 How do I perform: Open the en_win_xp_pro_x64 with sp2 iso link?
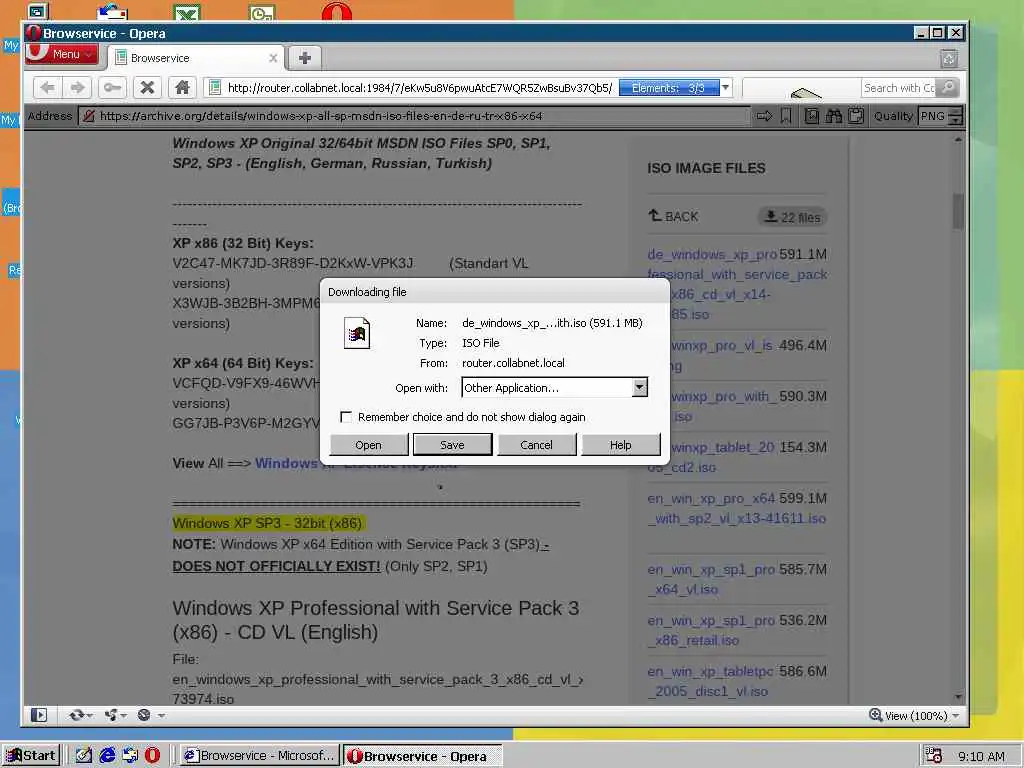pyautogui.click(x=737, y=508)
